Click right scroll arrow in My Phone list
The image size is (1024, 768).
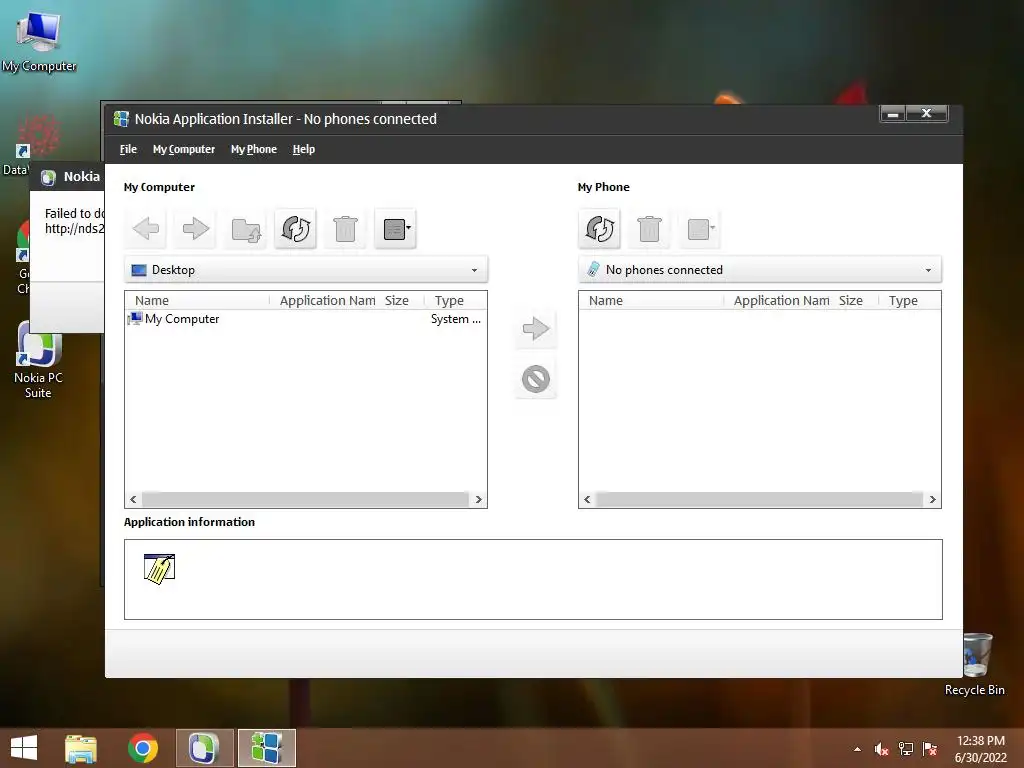pos(932,500)
